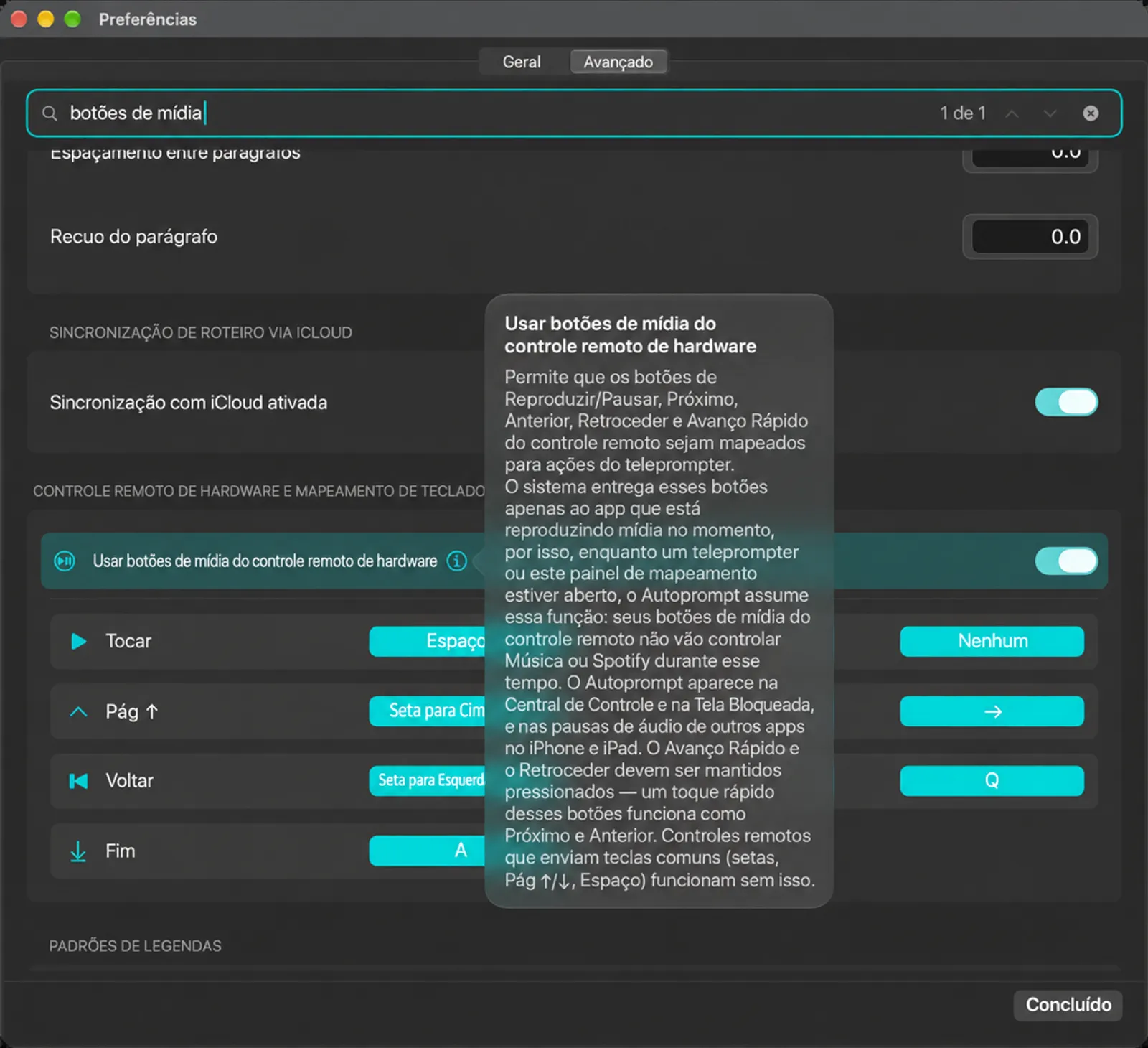Viewport: 1148px width, 1048px height.
Task: Edit Pág ↑ shortcut Seta para Cima
Action: tap(428, 711)
